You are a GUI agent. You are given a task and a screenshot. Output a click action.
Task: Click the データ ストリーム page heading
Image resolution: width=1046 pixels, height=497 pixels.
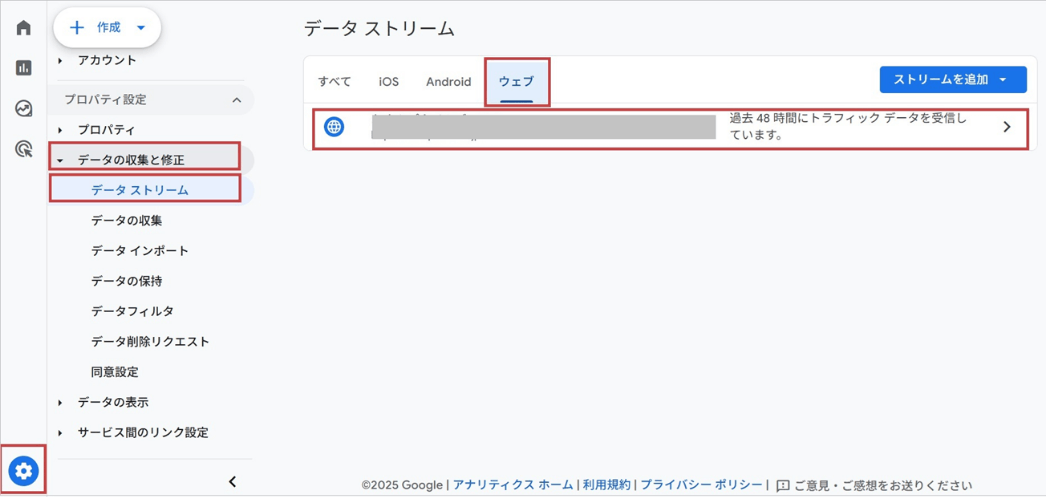pyautogui.click(x=379, y=29)
